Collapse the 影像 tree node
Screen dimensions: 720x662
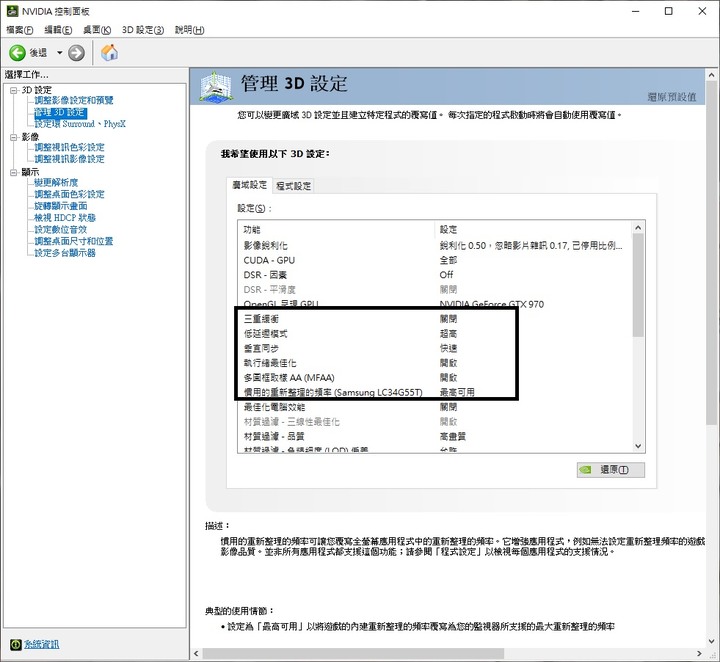(x=14, y=137)
